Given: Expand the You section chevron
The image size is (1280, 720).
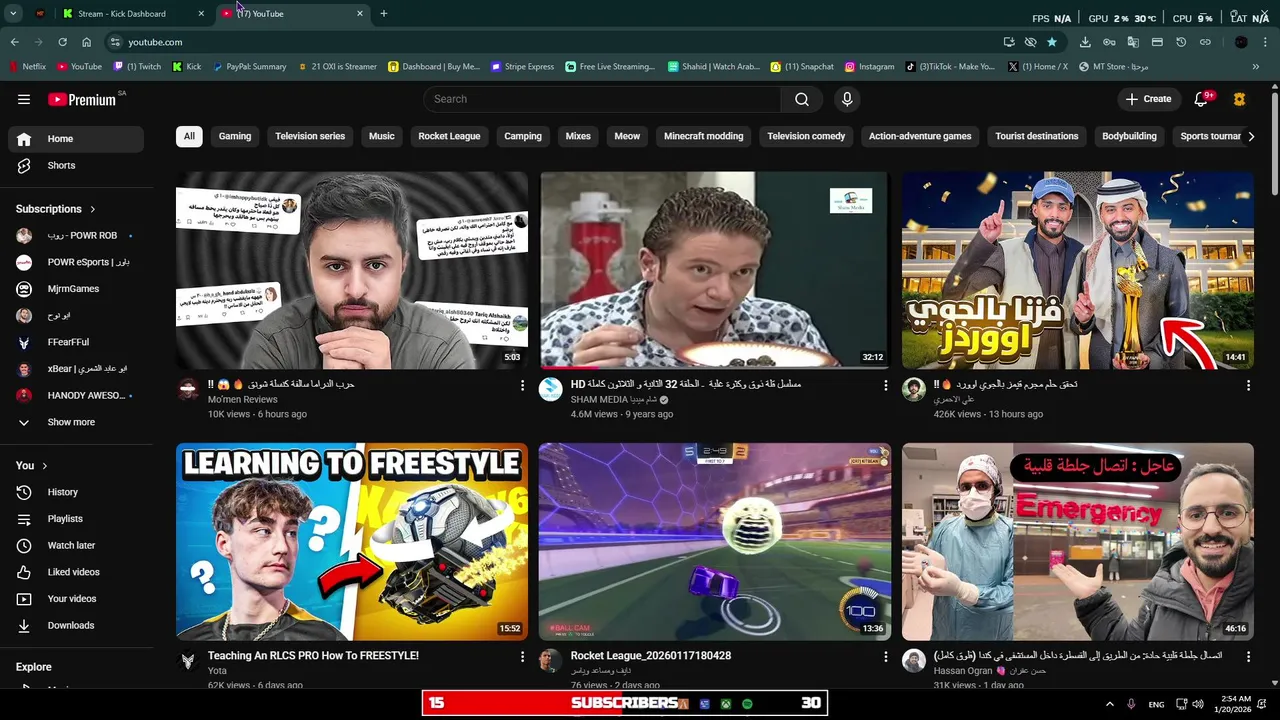Looking at the screenshot, I should coord(45,466).
